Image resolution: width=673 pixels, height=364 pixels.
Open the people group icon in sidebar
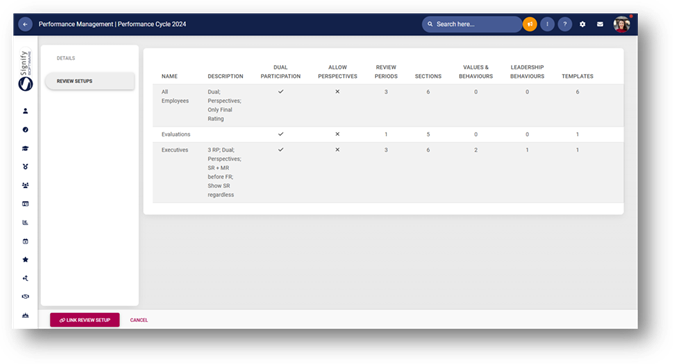(x=25, y=185)
